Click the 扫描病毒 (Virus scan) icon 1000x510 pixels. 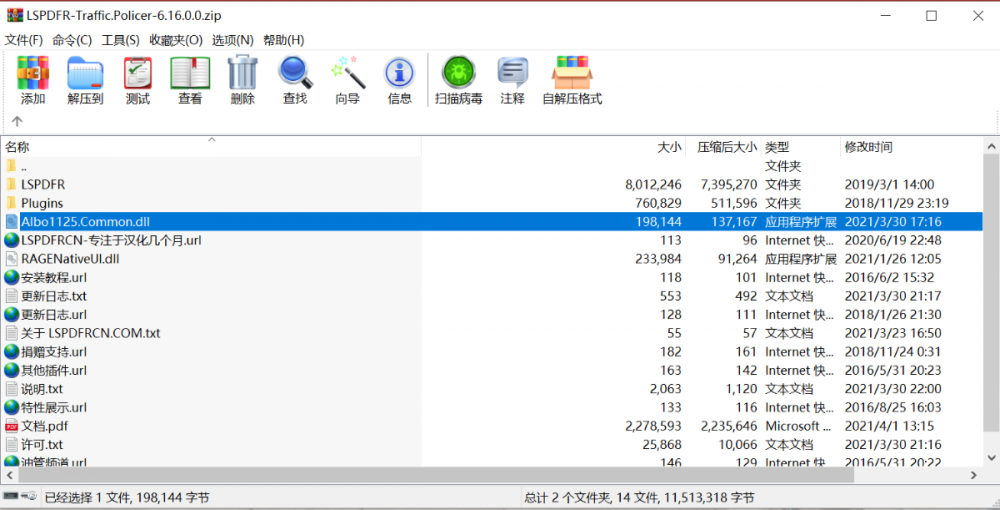pos(459,73)
